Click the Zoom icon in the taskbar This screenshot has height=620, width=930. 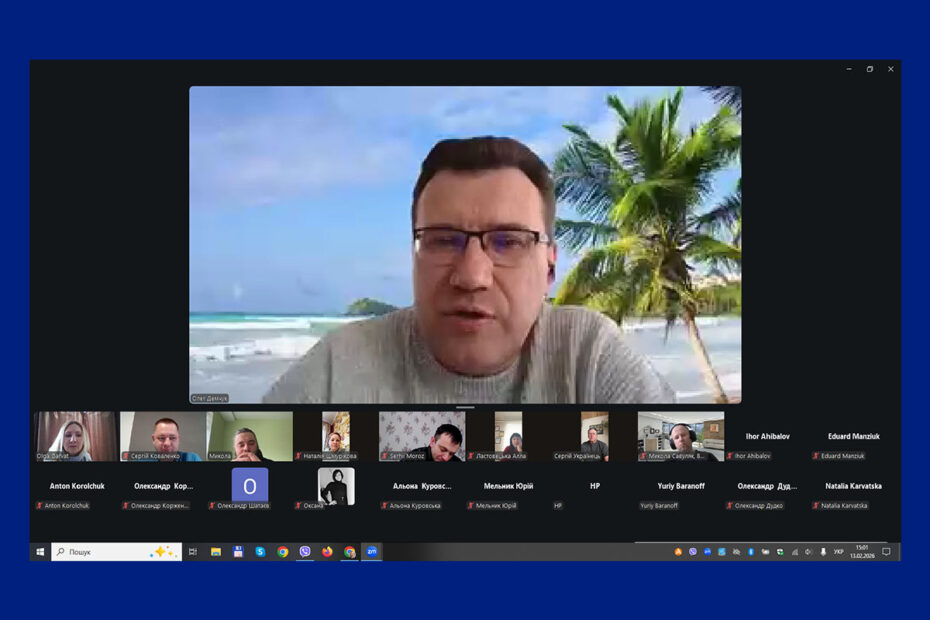point(371,551)
